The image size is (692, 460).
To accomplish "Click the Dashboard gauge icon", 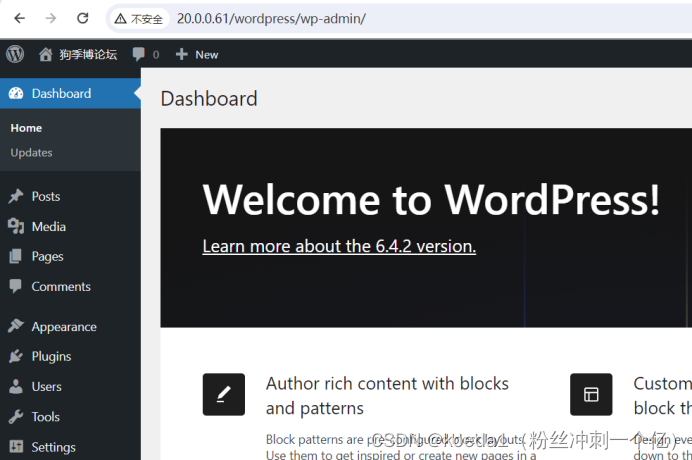I will click(16, 93).
